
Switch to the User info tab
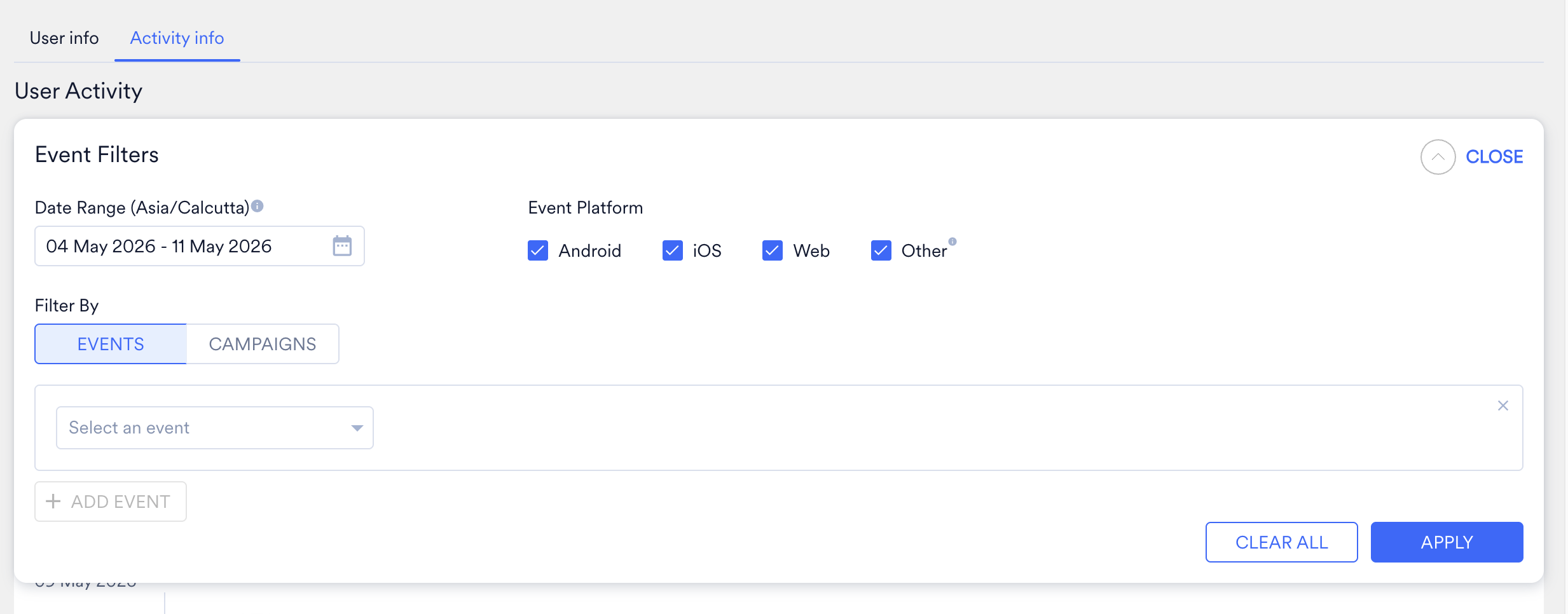(64, 38)
